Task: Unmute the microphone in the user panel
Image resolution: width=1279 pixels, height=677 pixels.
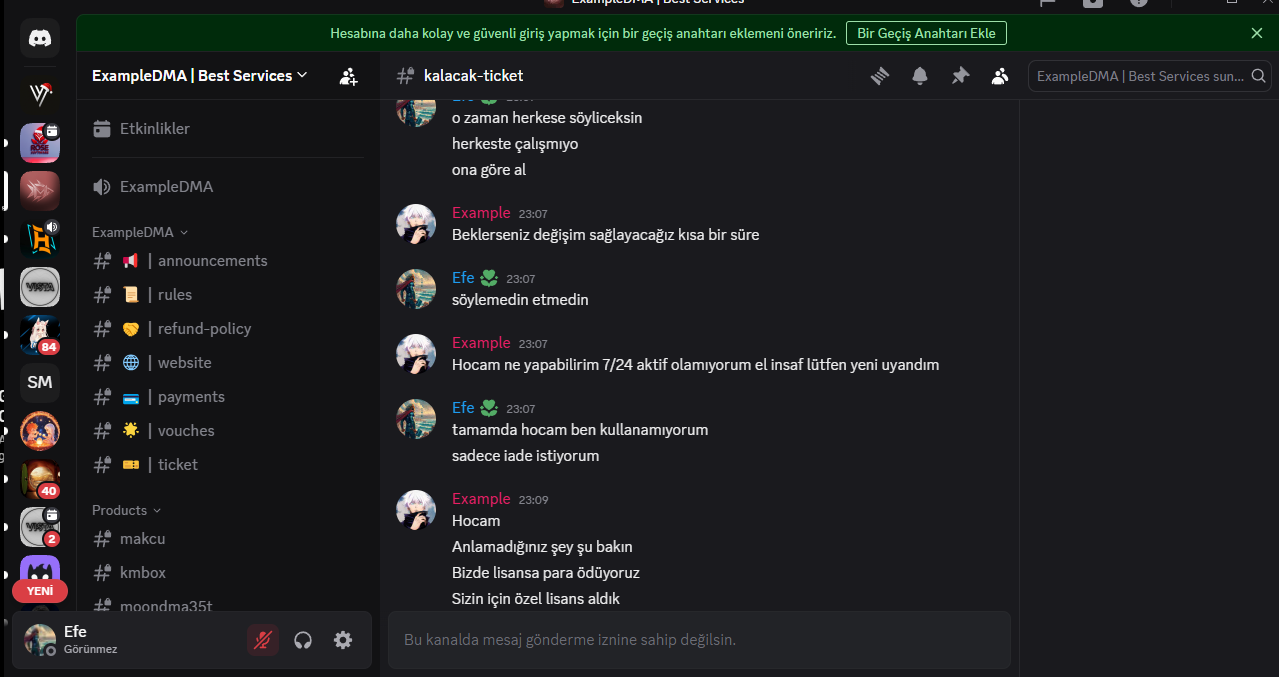Action: 263,640
